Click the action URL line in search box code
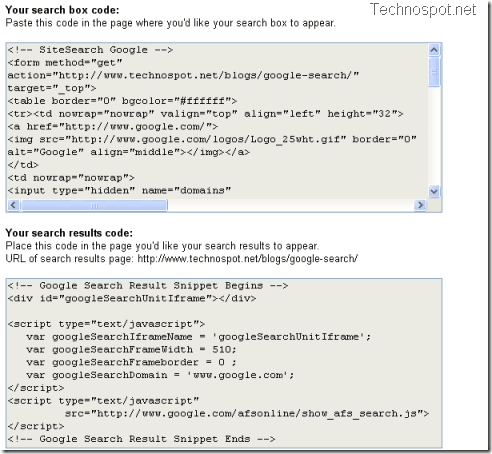Image resolution: width=492 pixels, height=454 pixels. (183, 75)
